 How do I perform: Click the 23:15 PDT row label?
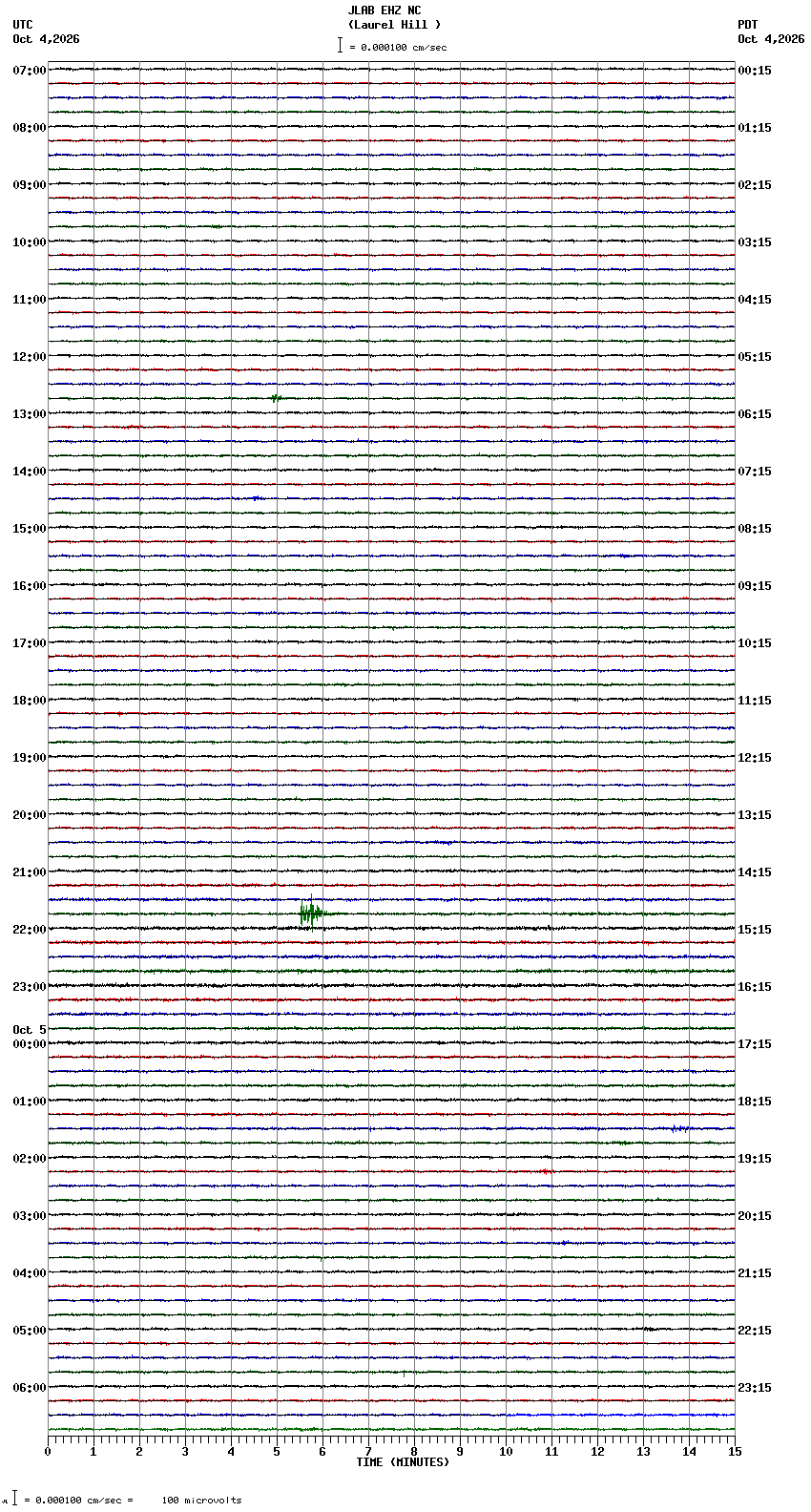[x=755, y=1388]
